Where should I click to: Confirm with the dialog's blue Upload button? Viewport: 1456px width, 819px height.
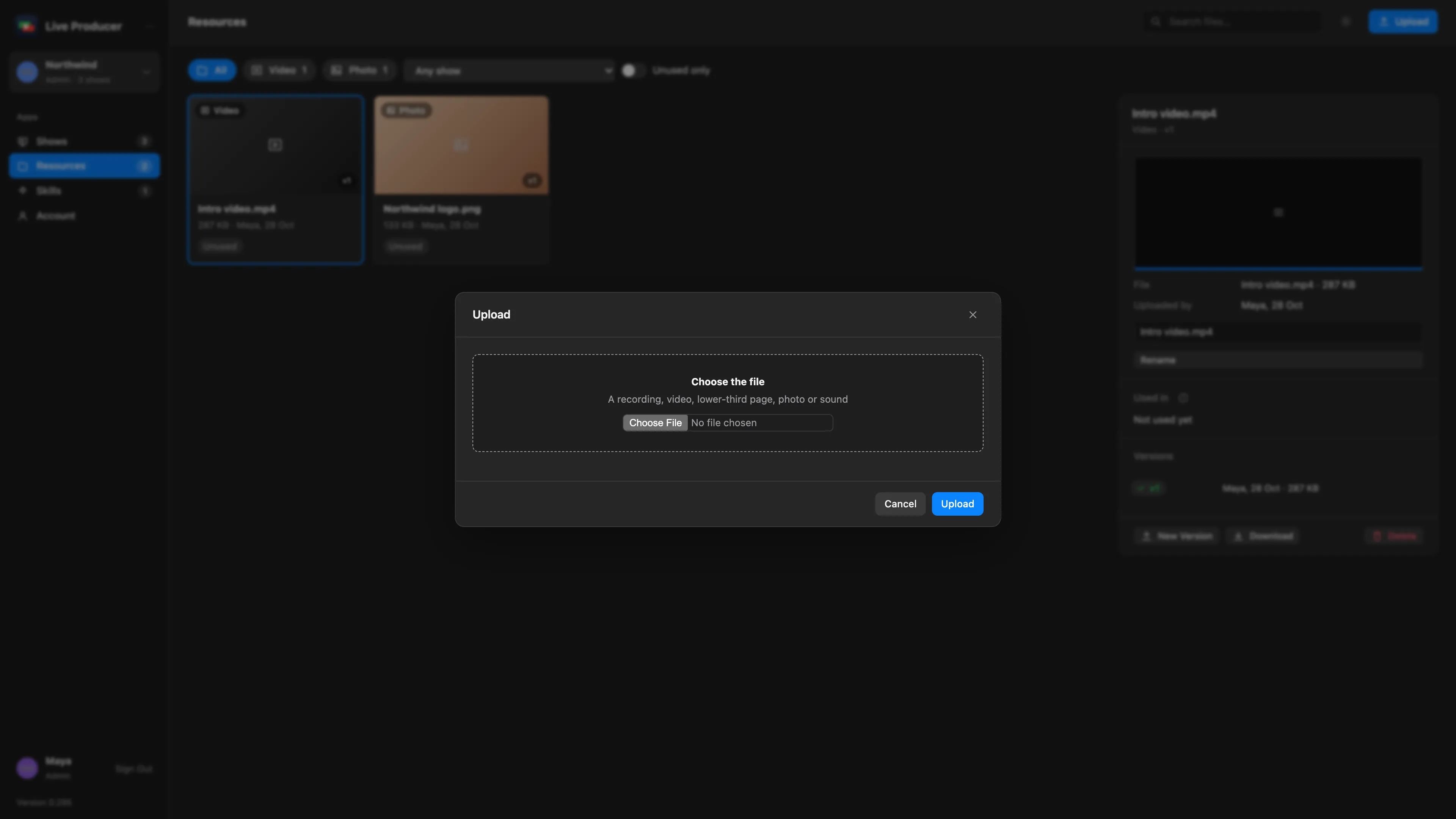point(957,504)
